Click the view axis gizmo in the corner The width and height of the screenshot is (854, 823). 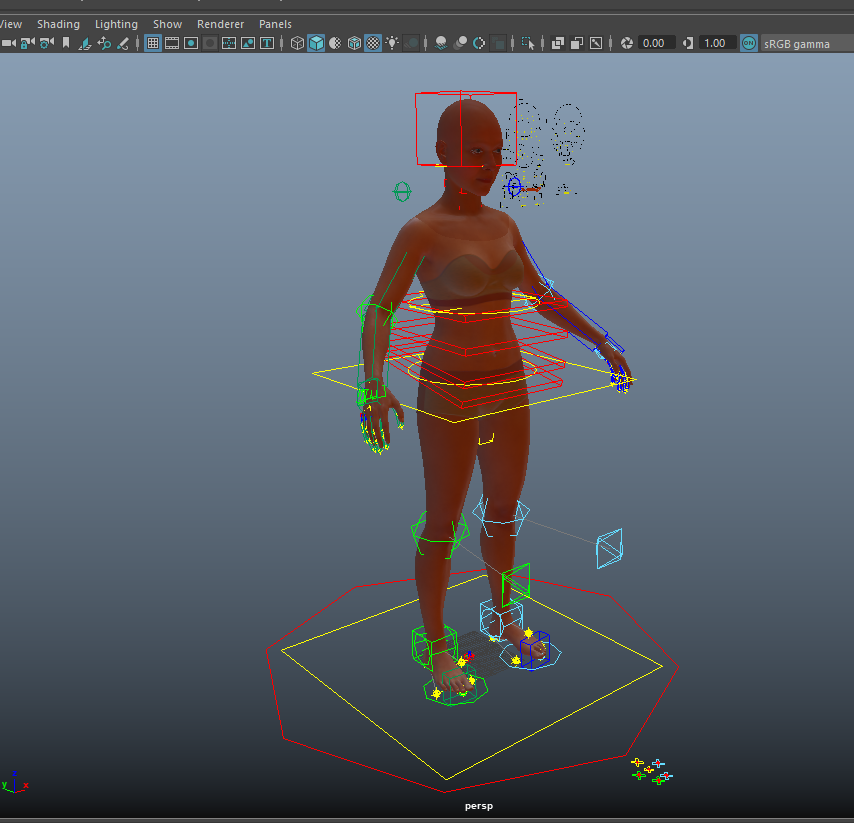click(14, 785)
